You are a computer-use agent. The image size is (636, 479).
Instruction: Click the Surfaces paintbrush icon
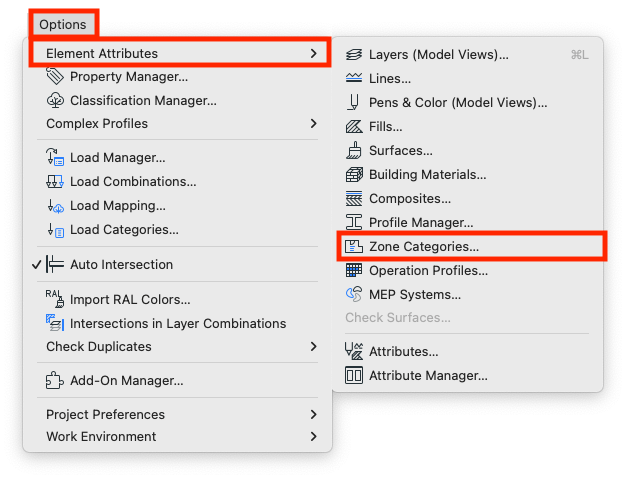(354, 150)
